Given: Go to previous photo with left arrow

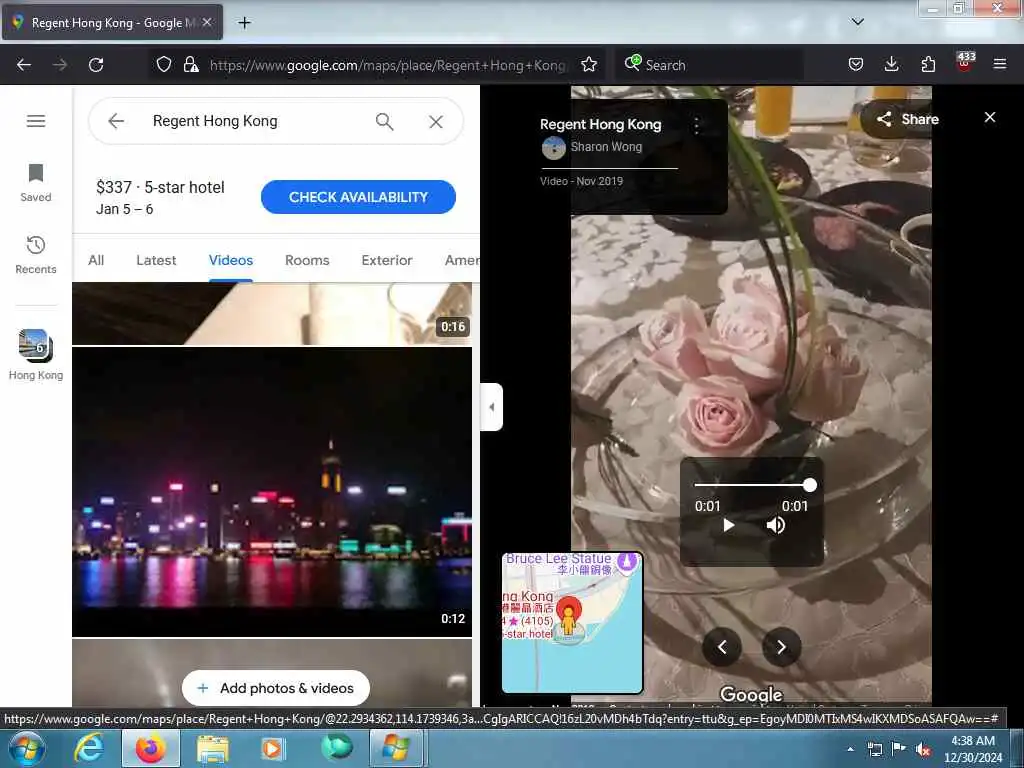Looking at the screenshot, I should tap(722, 647).
